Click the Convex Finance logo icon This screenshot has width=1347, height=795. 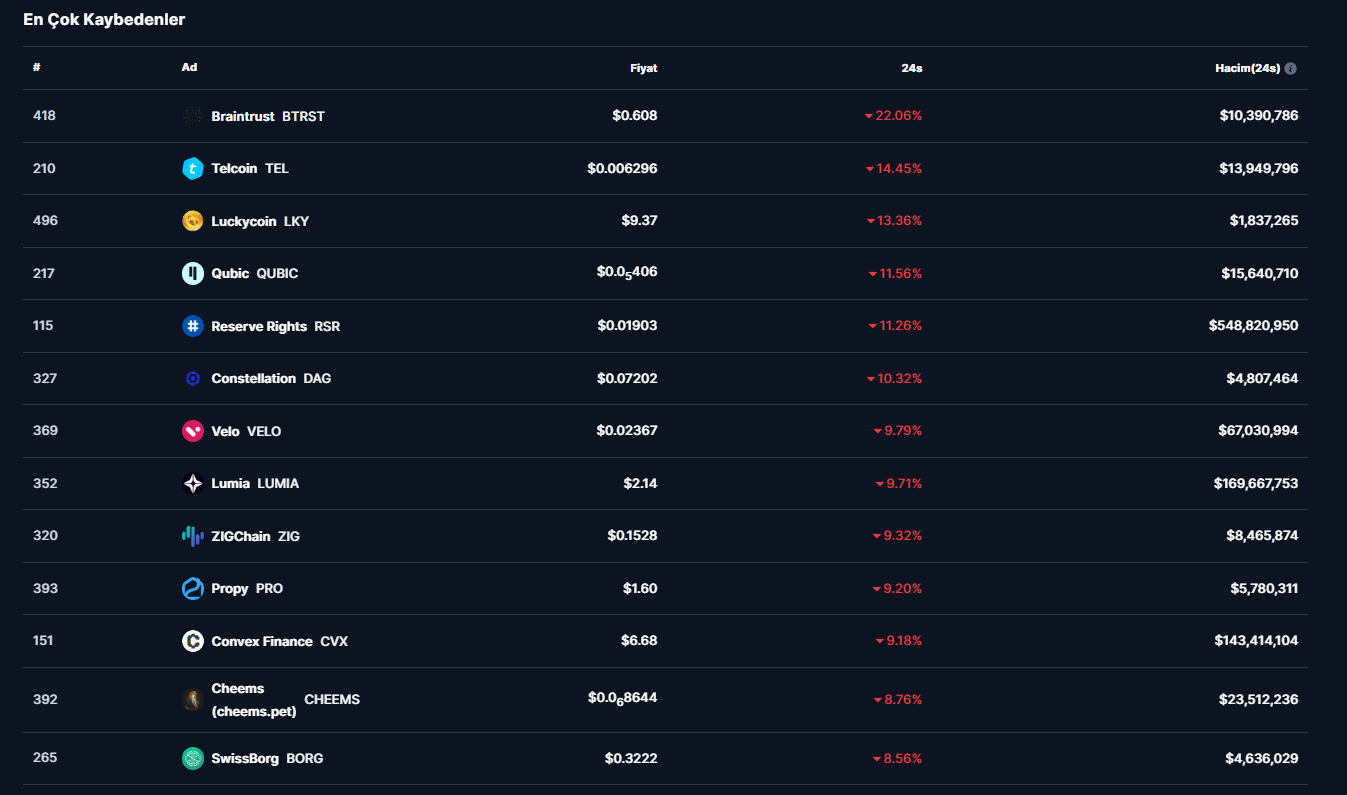(193, 641)
